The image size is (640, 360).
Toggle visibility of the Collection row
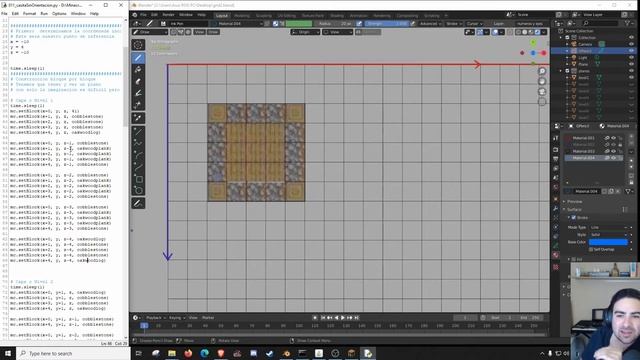[x=631, y=38]
